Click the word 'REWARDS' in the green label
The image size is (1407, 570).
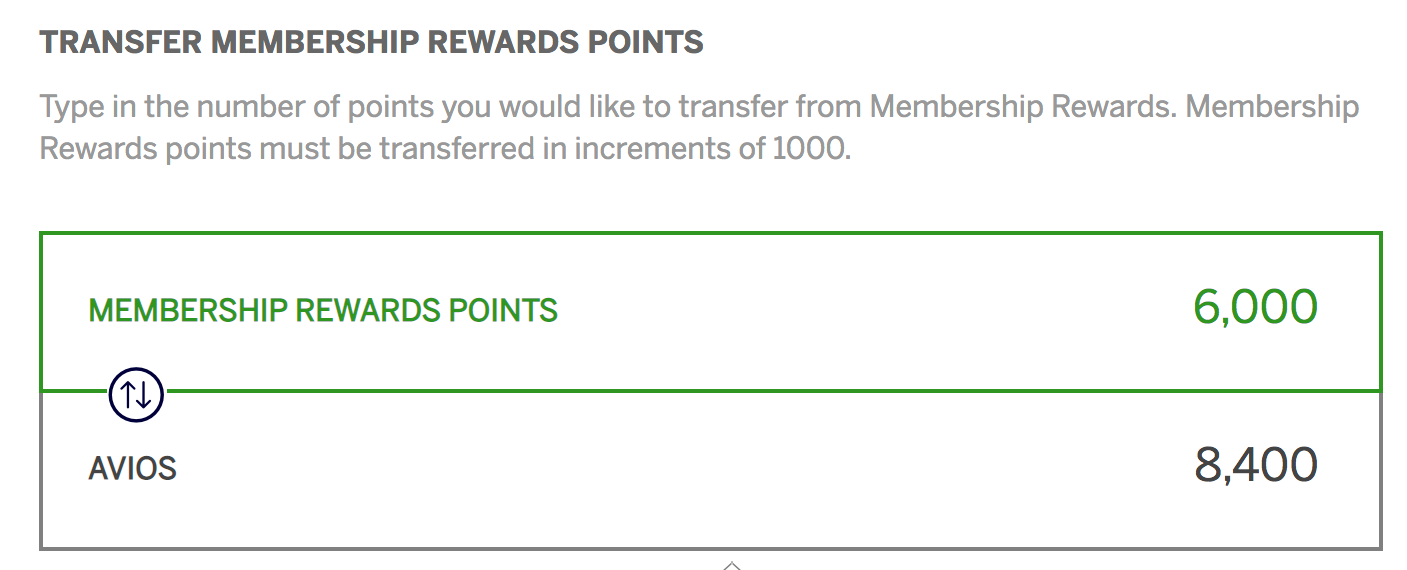(362, 310)
